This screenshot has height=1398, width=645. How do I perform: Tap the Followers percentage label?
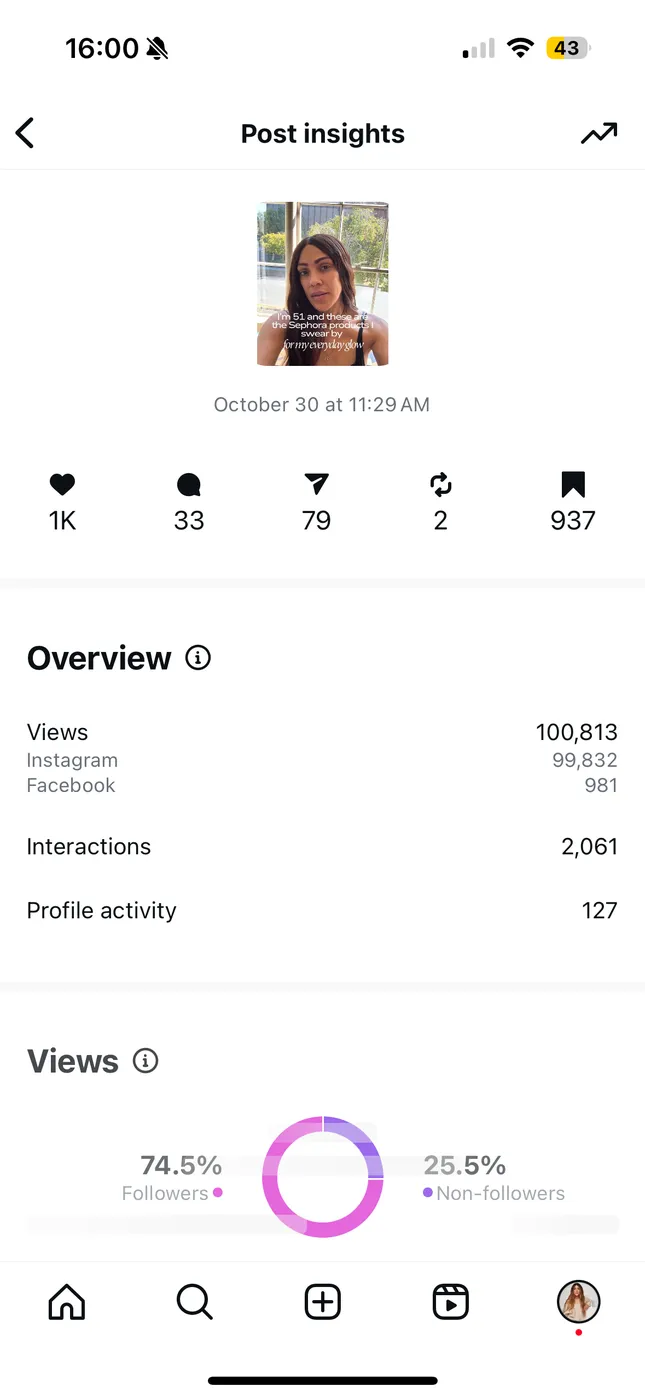[181, 1166]
